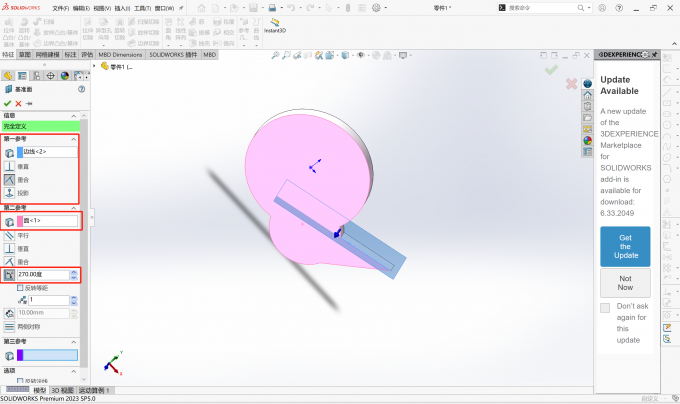Switch to the 草图 command tab
Screen dimensions: 680x404
point(25,55)
